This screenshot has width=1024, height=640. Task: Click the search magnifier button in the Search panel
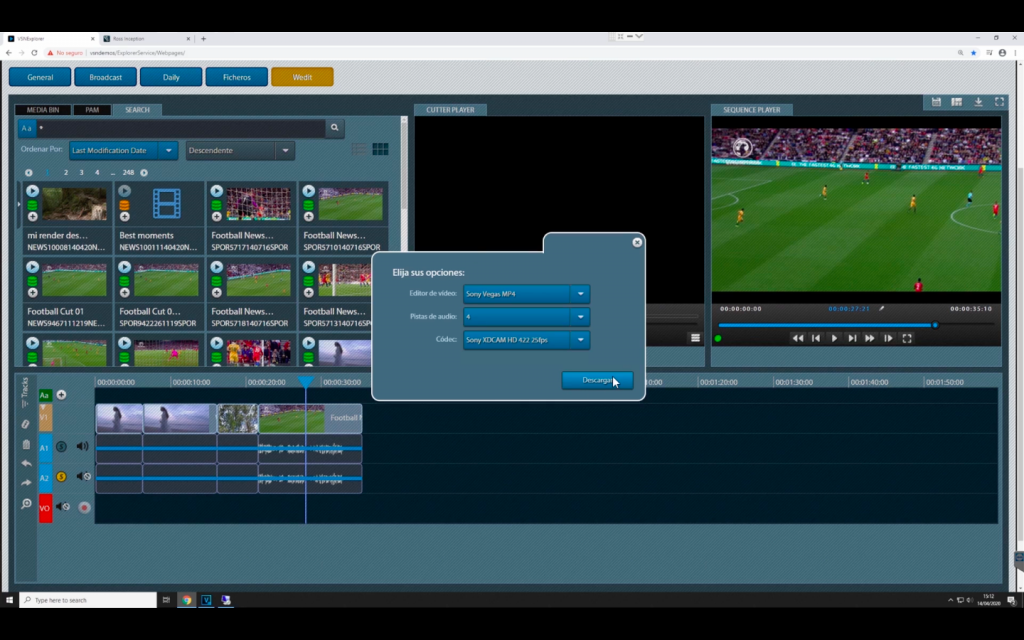point(334,128)
